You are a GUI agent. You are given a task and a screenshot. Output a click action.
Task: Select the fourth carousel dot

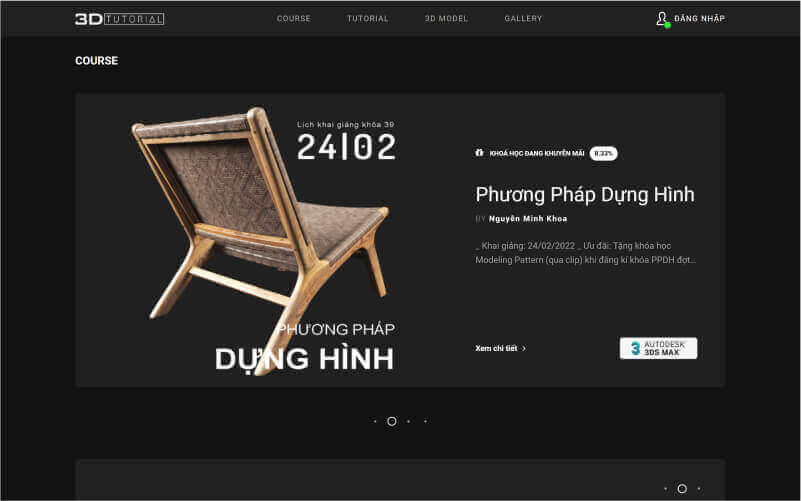(426, 421)
